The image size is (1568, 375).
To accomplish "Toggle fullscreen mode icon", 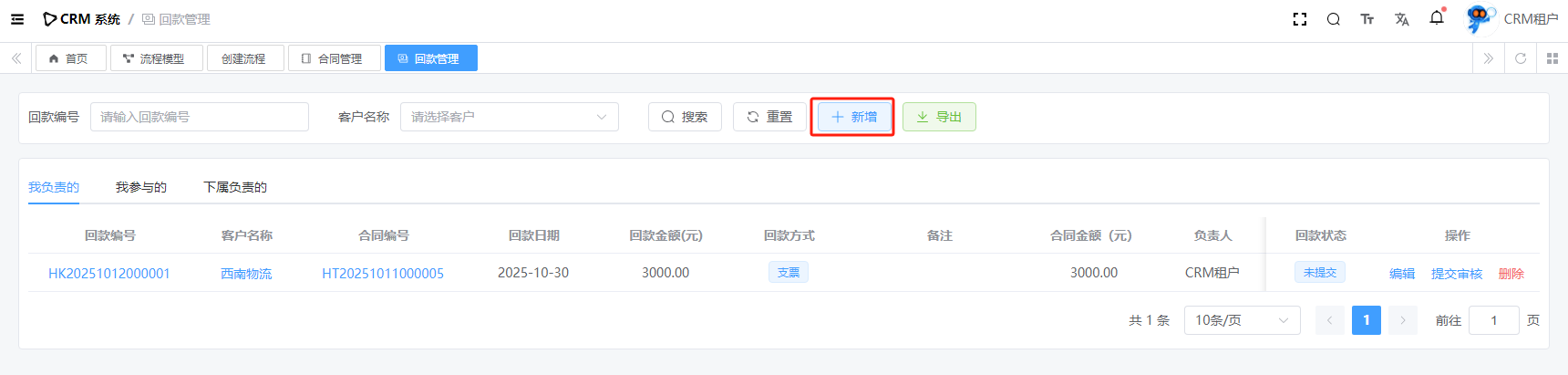I will tap(1300, 19).
